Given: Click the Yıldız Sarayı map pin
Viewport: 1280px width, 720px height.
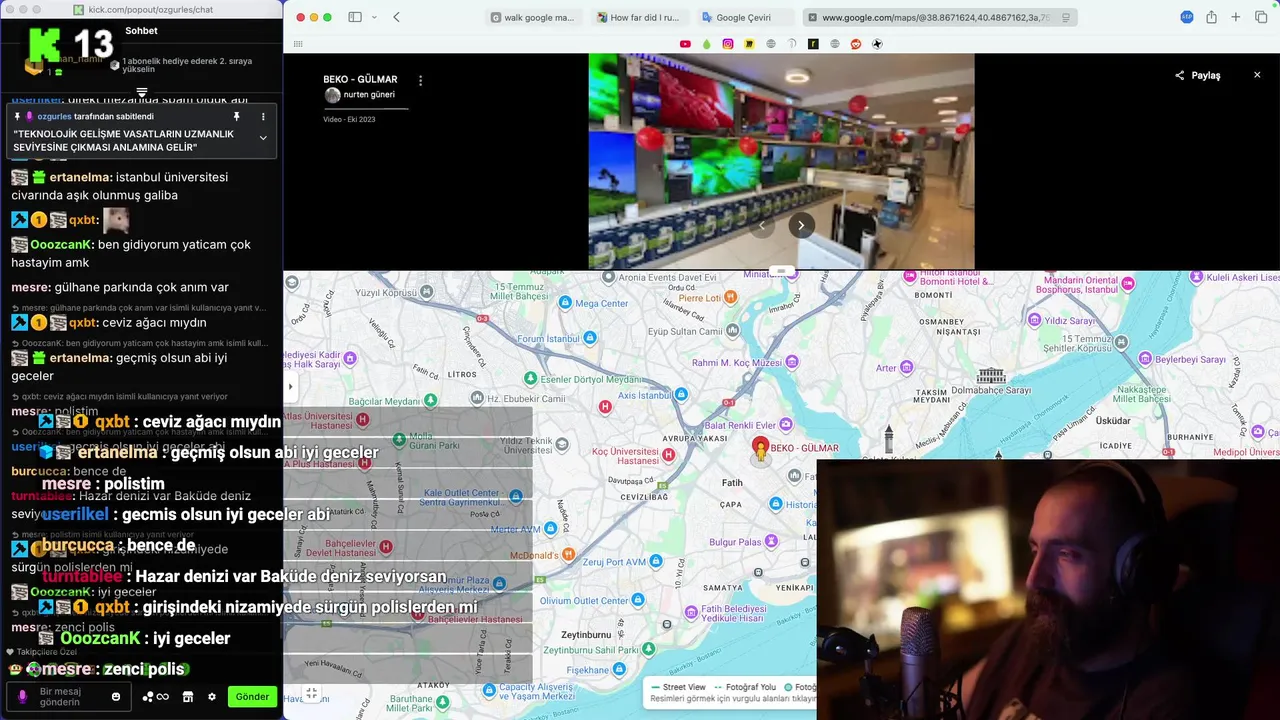Looking at the screenshot, I should (x=1033, y=321).
